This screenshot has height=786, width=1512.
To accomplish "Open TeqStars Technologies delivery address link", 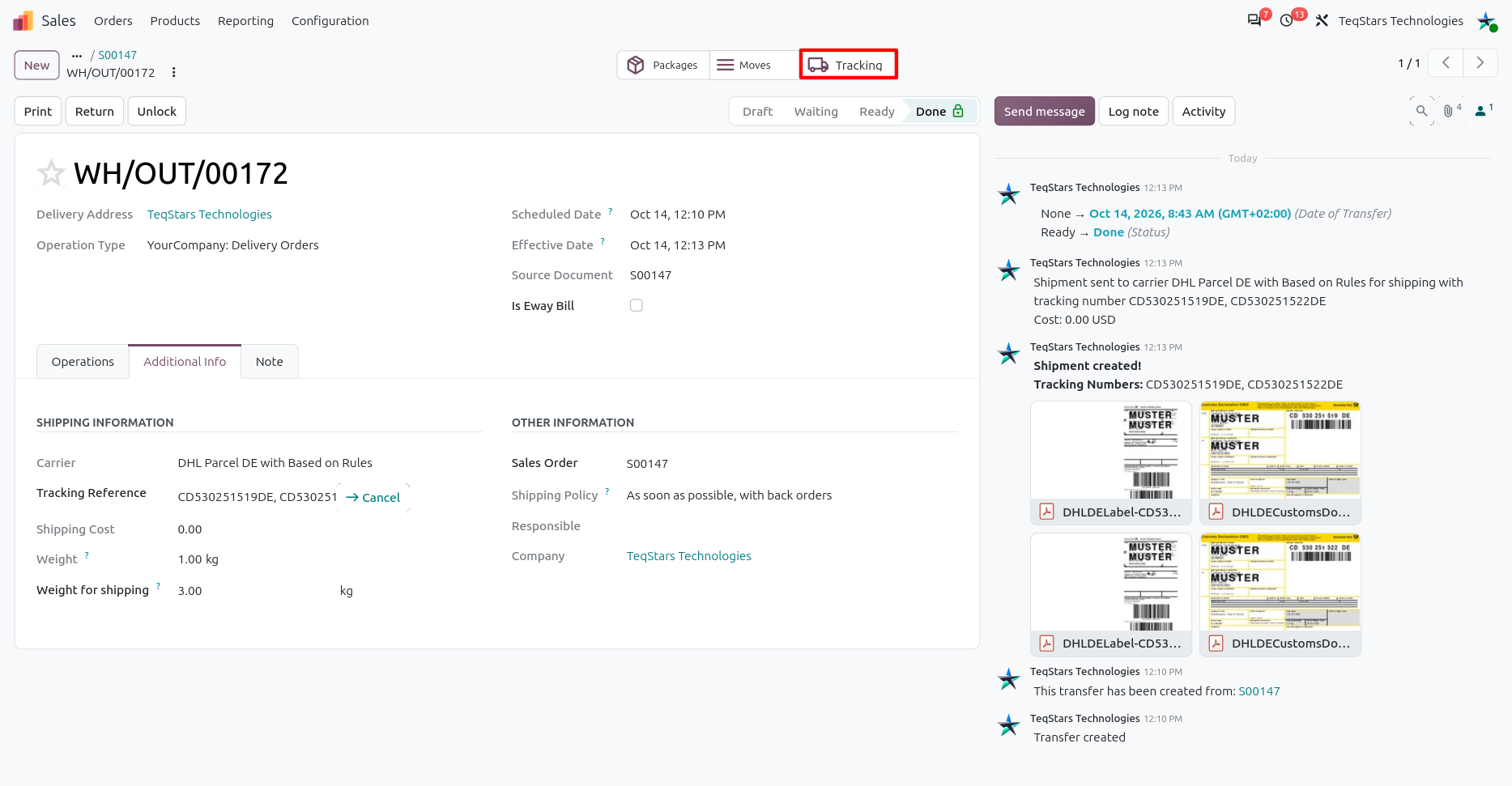I will (x=209, y=214).
